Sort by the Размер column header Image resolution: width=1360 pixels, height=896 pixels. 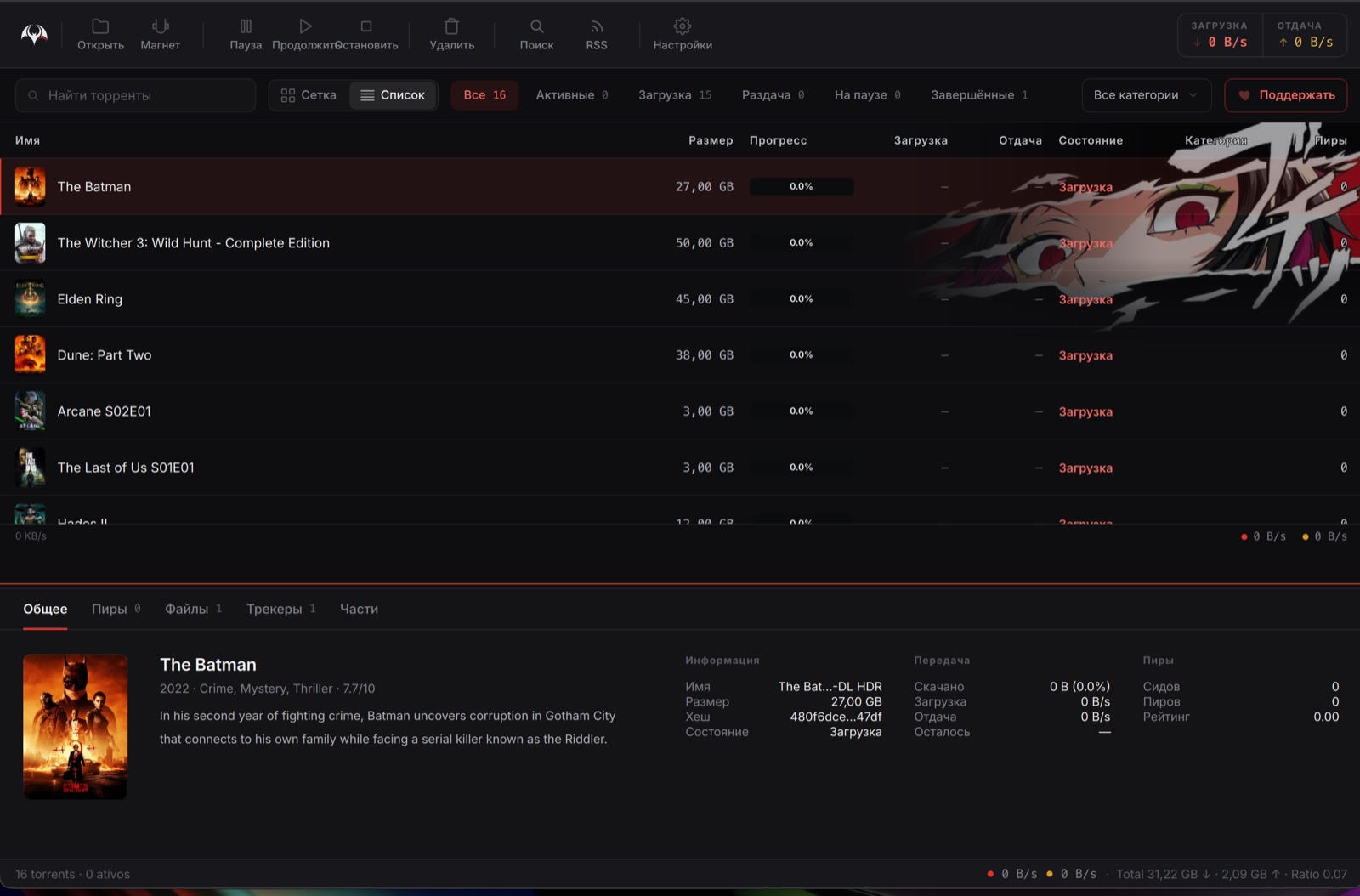click(x=711, y=140)
